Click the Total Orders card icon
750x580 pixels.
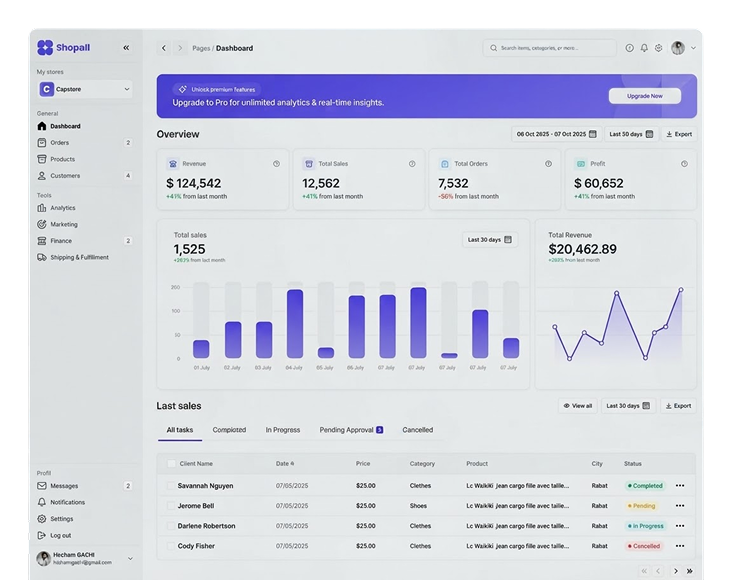[x=445, y=164]
